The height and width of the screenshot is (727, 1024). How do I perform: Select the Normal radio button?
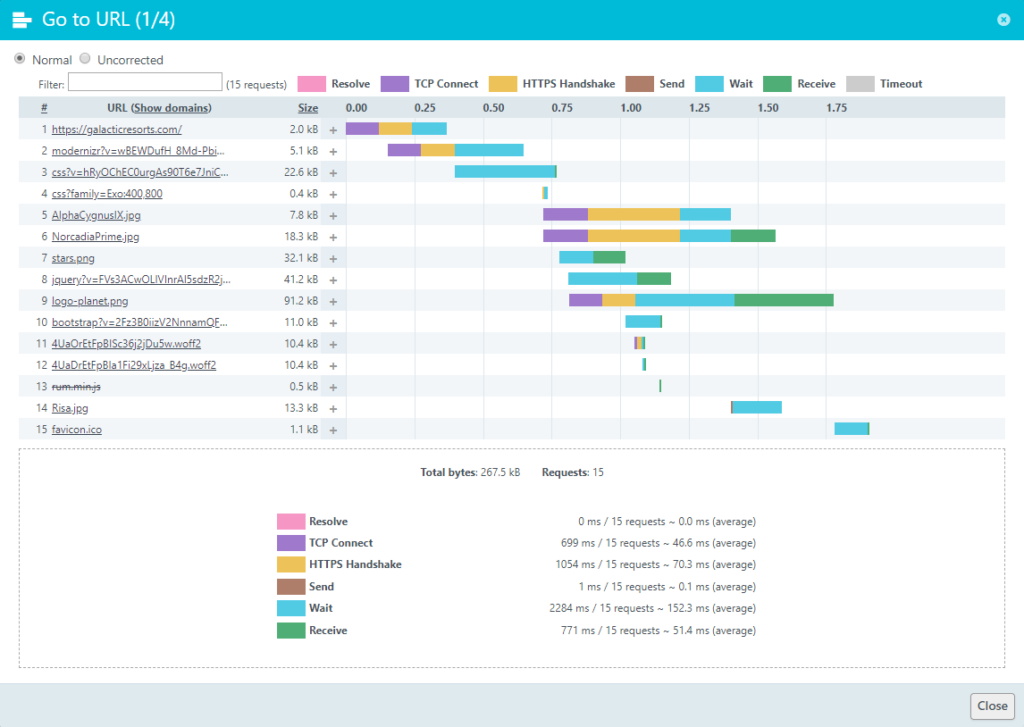pos(20,59)
